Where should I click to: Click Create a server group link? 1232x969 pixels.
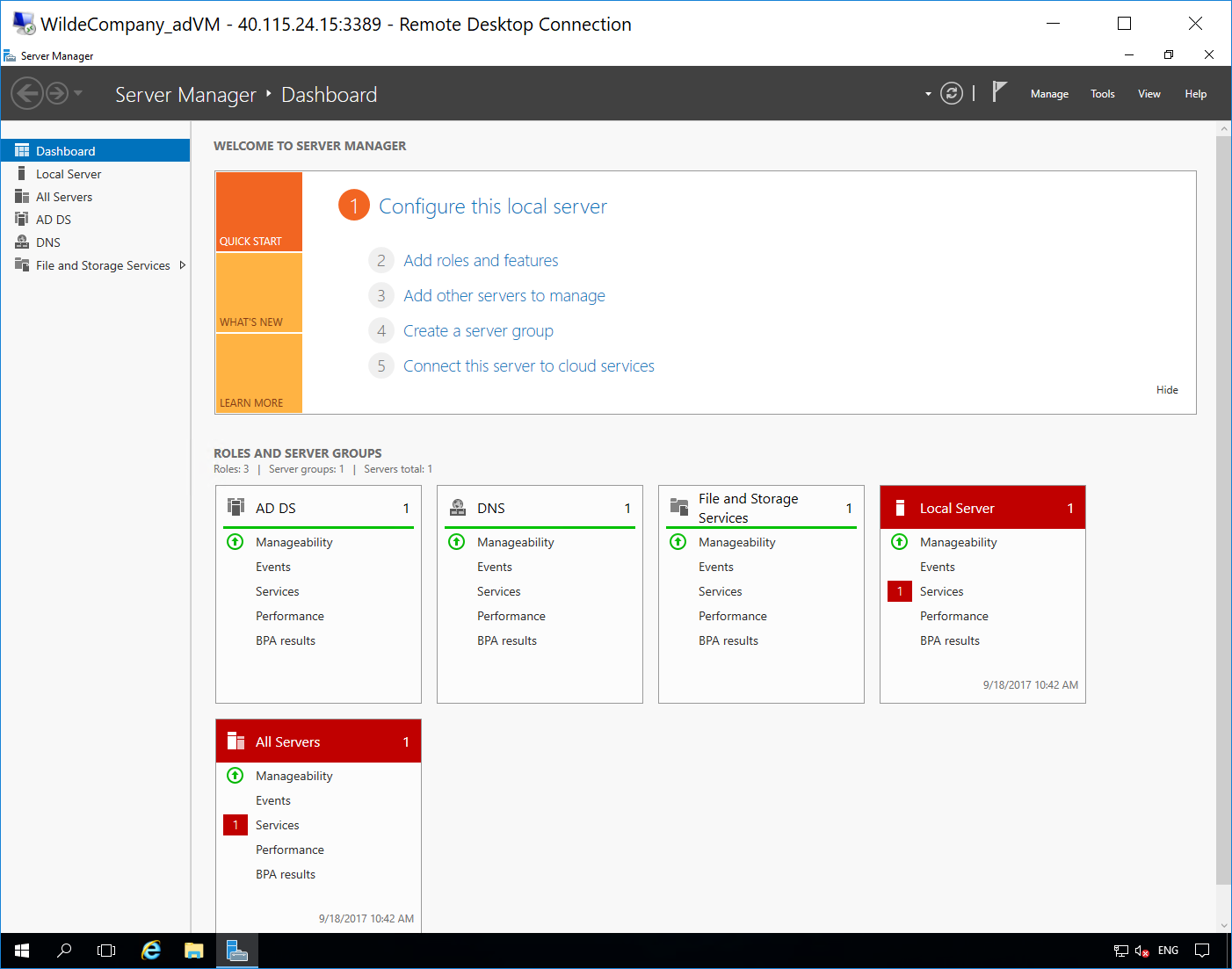tap(478, 330)
